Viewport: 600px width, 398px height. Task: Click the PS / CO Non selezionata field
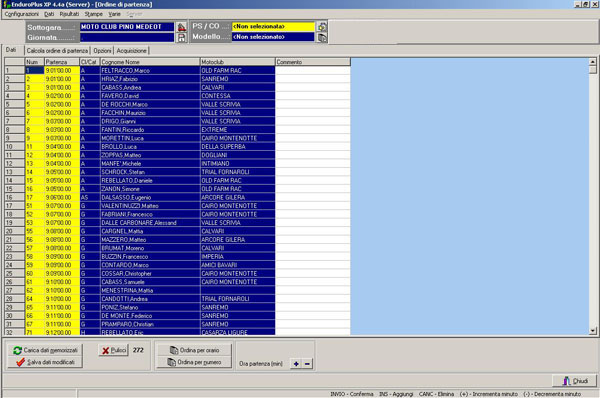[x=273, y=26]
